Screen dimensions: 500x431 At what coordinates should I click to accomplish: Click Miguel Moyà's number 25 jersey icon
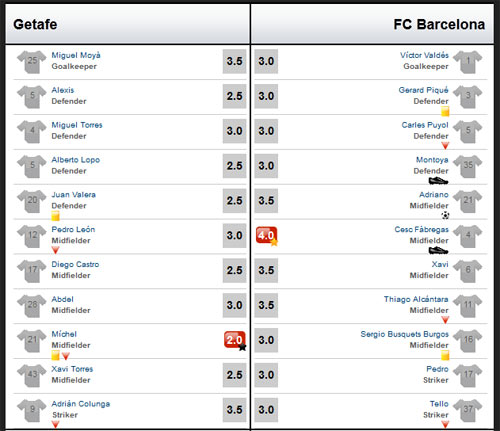[32, 62]
